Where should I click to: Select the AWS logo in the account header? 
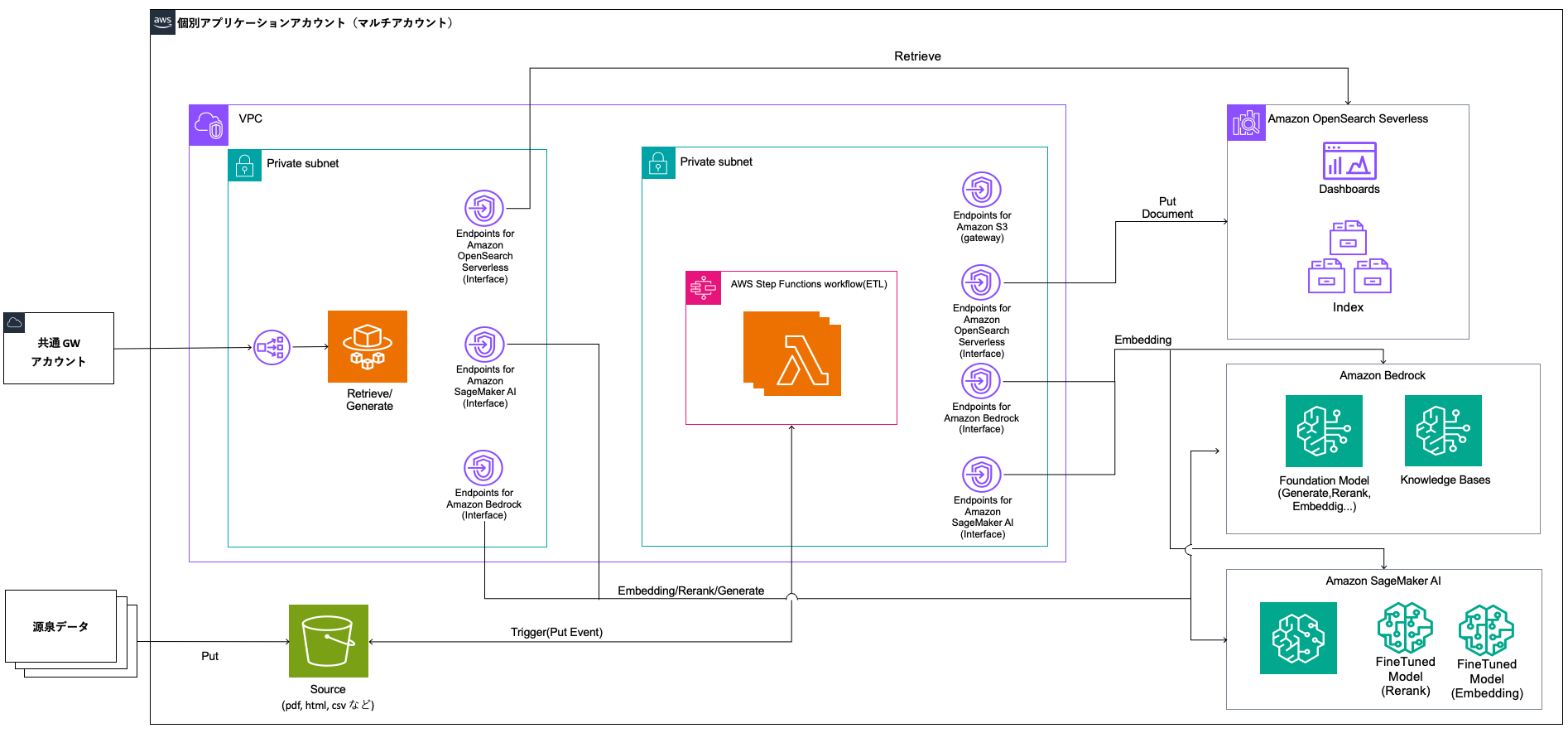162,22
